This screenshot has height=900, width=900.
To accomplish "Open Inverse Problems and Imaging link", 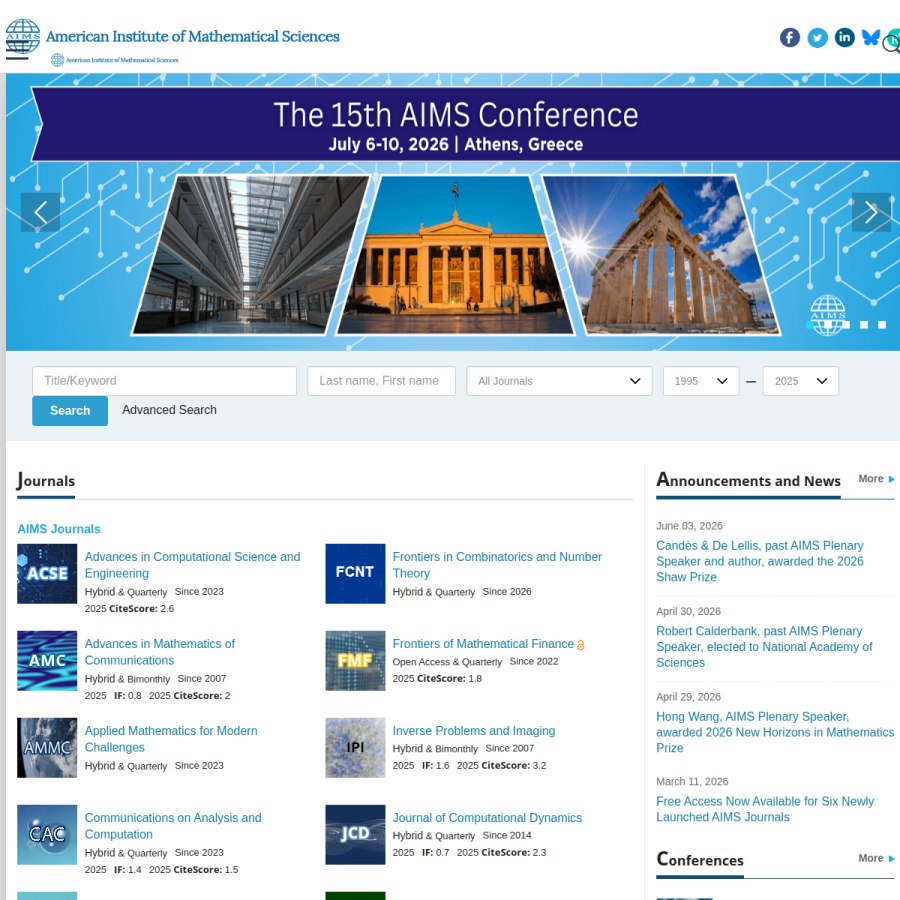I will pos(474,731).
